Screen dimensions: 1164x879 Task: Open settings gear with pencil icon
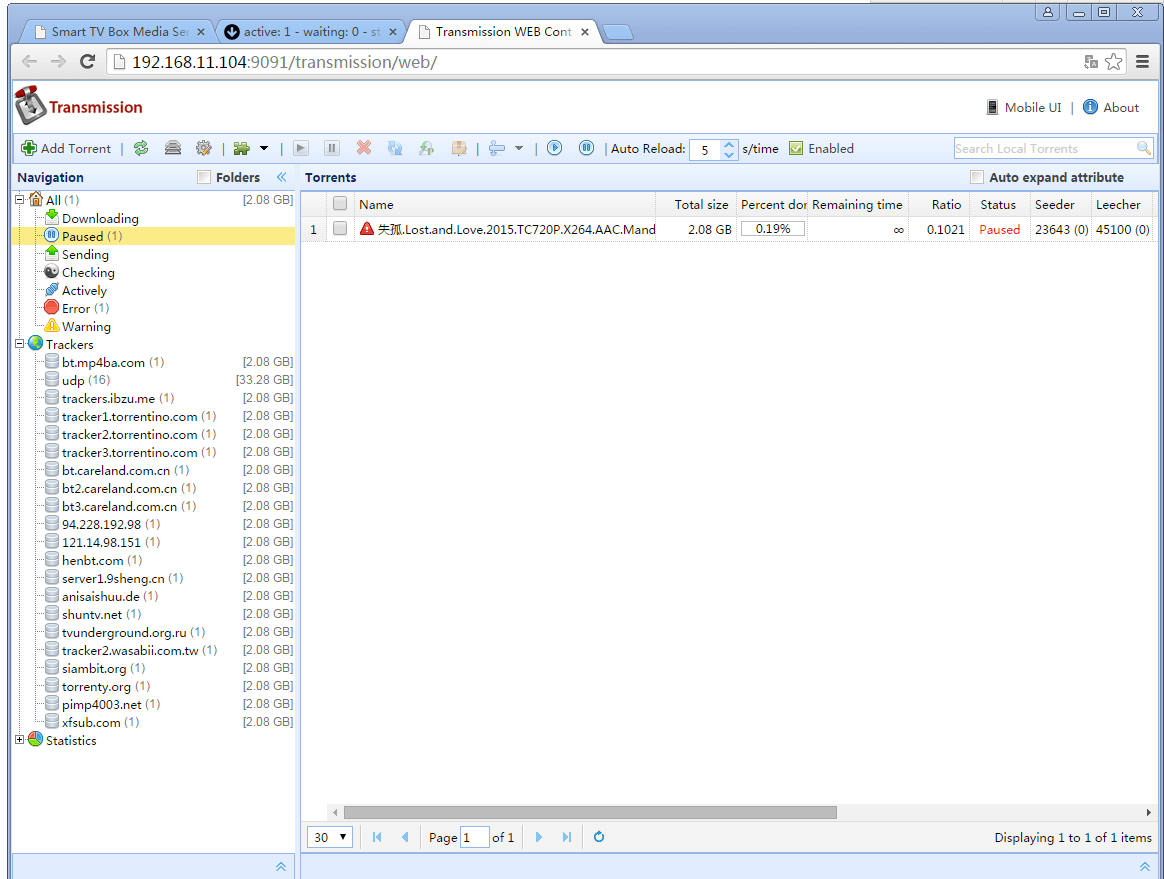pyautogui.click(x=203, y=148)
